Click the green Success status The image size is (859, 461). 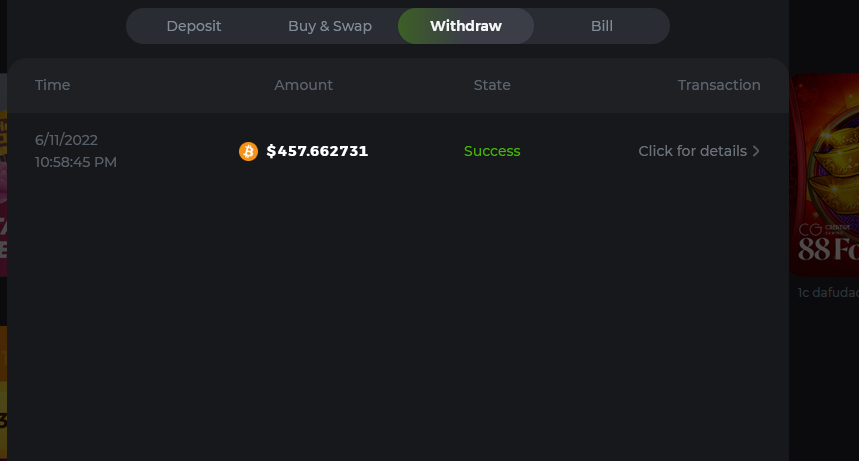point(492,151)
